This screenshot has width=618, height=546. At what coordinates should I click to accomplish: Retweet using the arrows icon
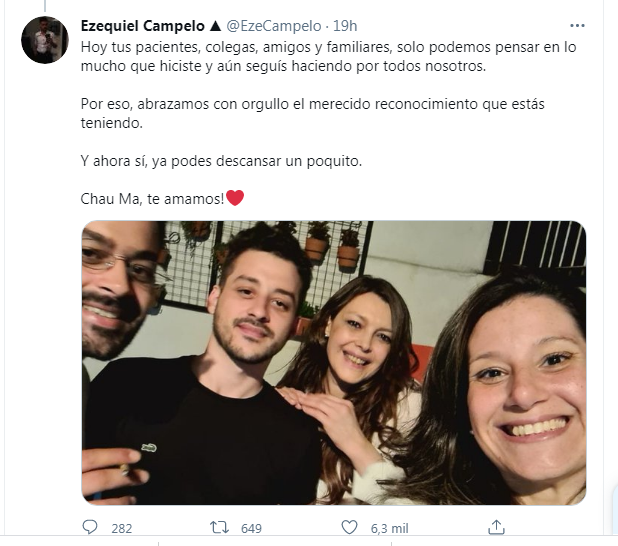pos(219,527)
